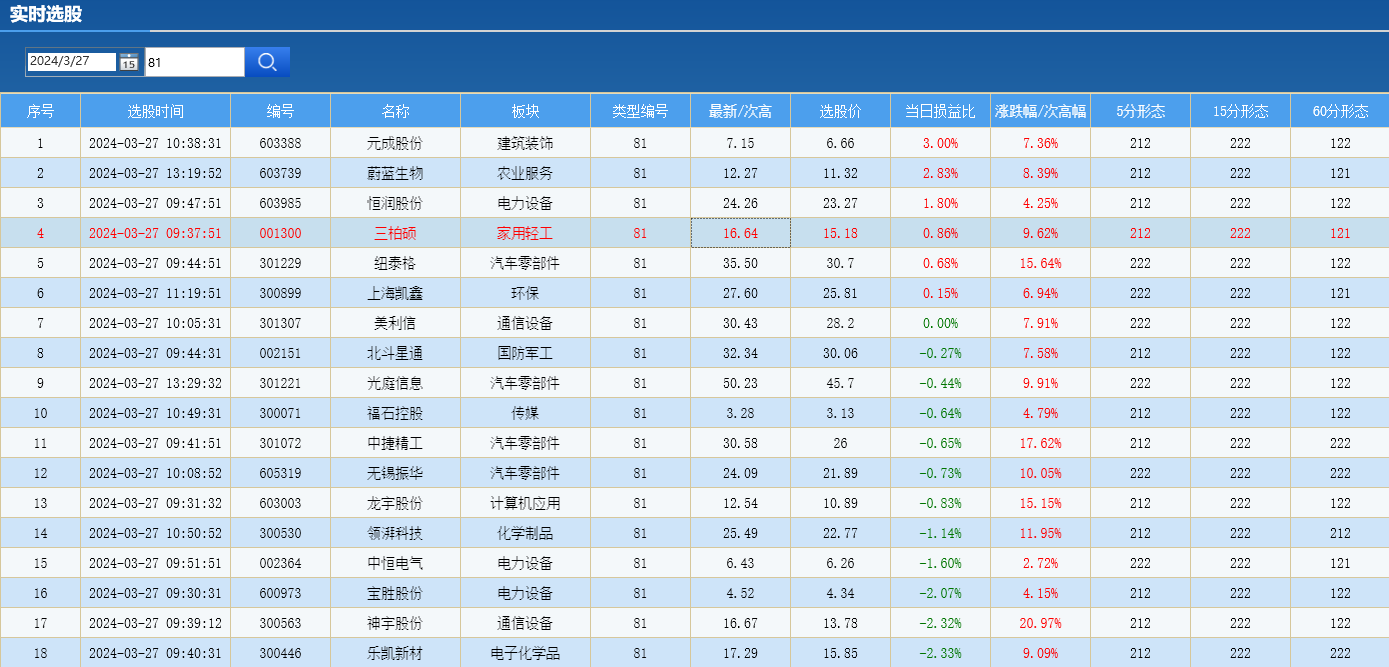This screenshot has height=667, width=1389.
Task: Click the 60分形态 column header
Action: (1340, 111)
